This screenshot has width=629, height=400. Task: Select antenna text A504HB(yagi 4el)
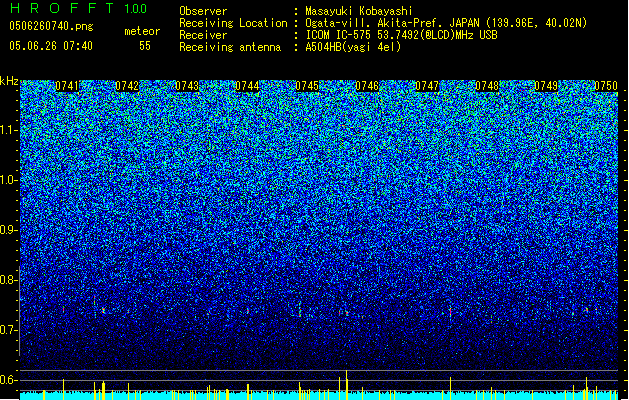click(x=353, y=47)
